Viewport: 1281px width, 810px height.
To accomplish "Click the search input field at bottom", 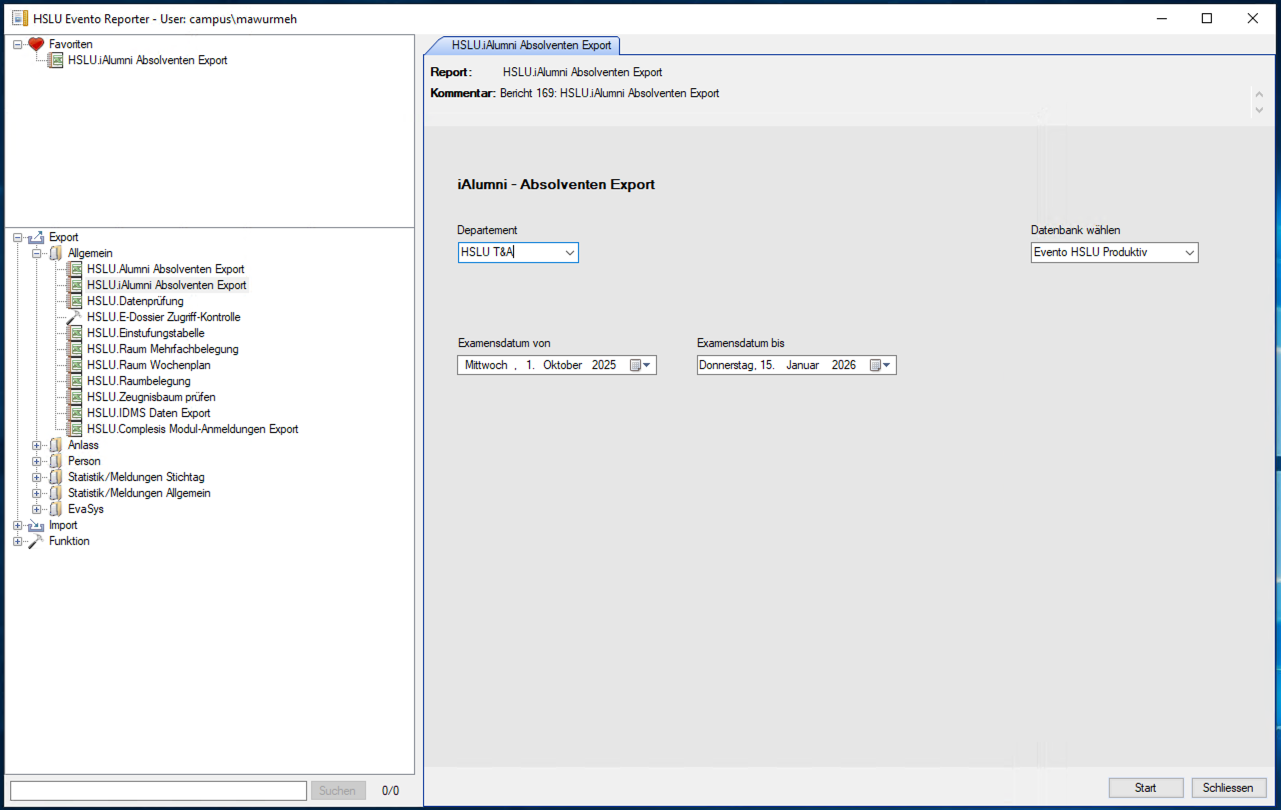I will [158, 791].
